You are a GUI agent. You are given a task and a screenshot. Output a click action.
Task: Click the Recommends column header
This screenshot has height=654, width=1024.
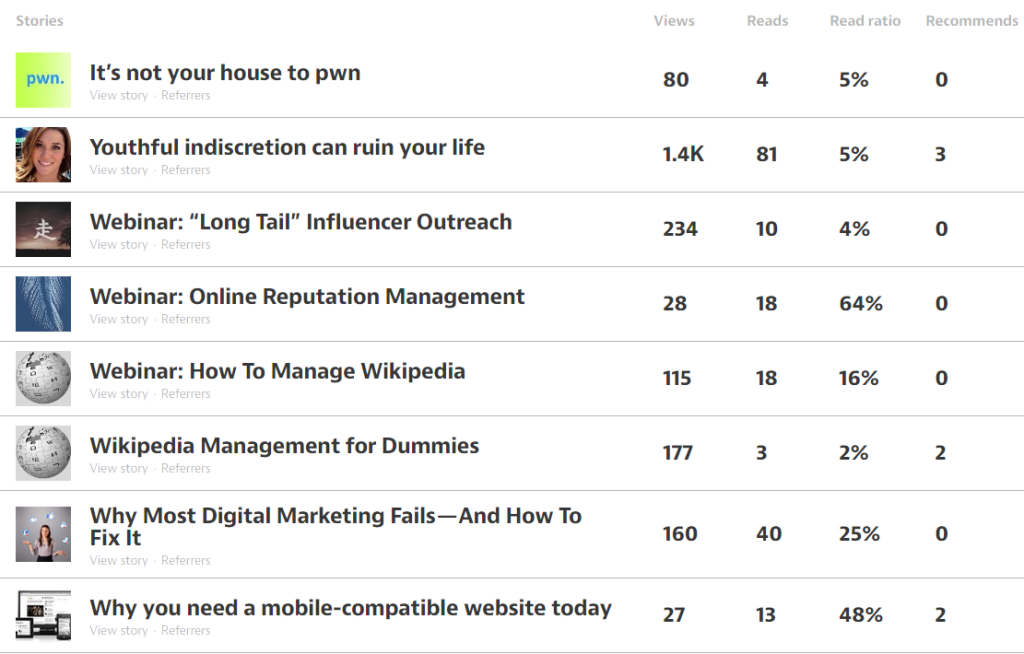(x=971, y=21)
